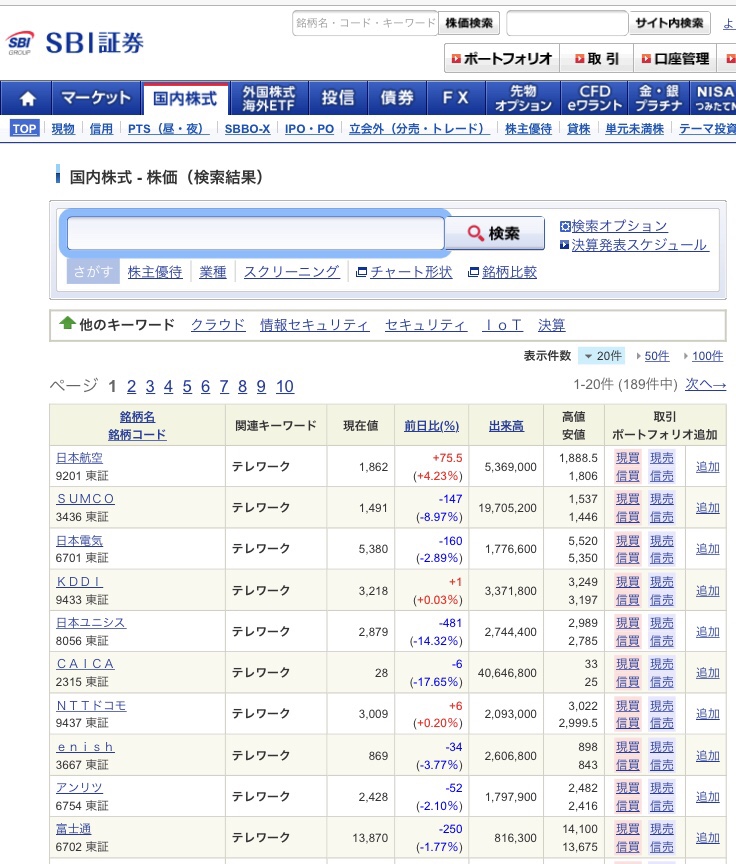The image size is (736, 864).
Task: Sort by 銘柄名 column header
Action: [137, 417]
